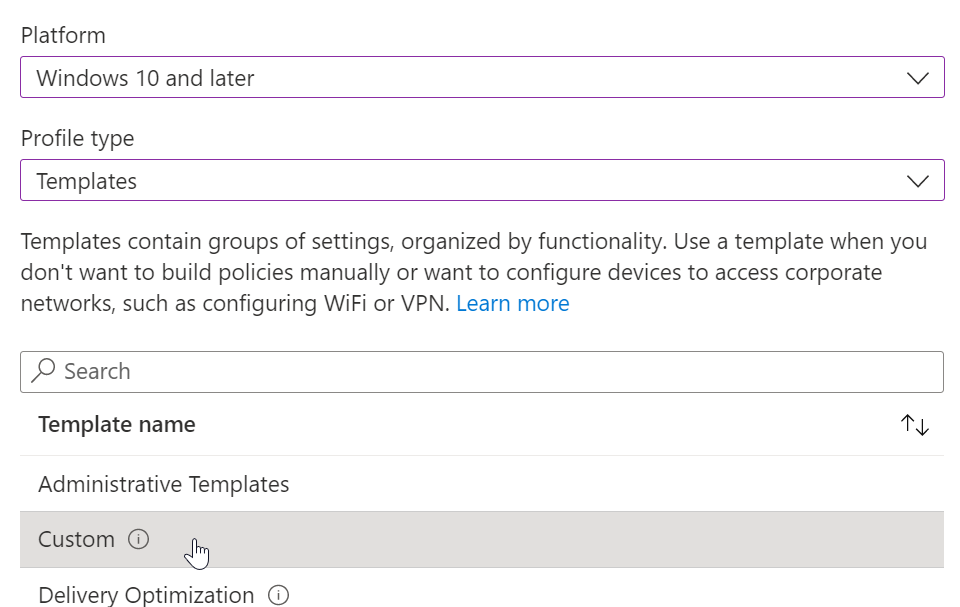Click the info circle next to Custom

[x=141, y=538]
